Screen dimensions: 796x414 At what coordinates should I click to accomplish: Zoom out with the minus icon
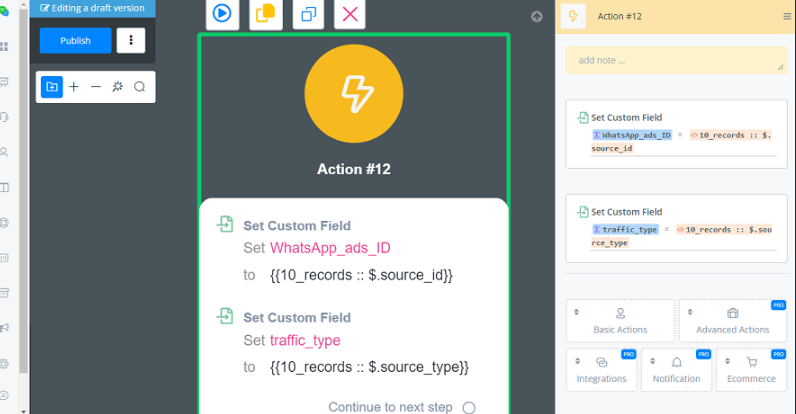coord(96,87)
